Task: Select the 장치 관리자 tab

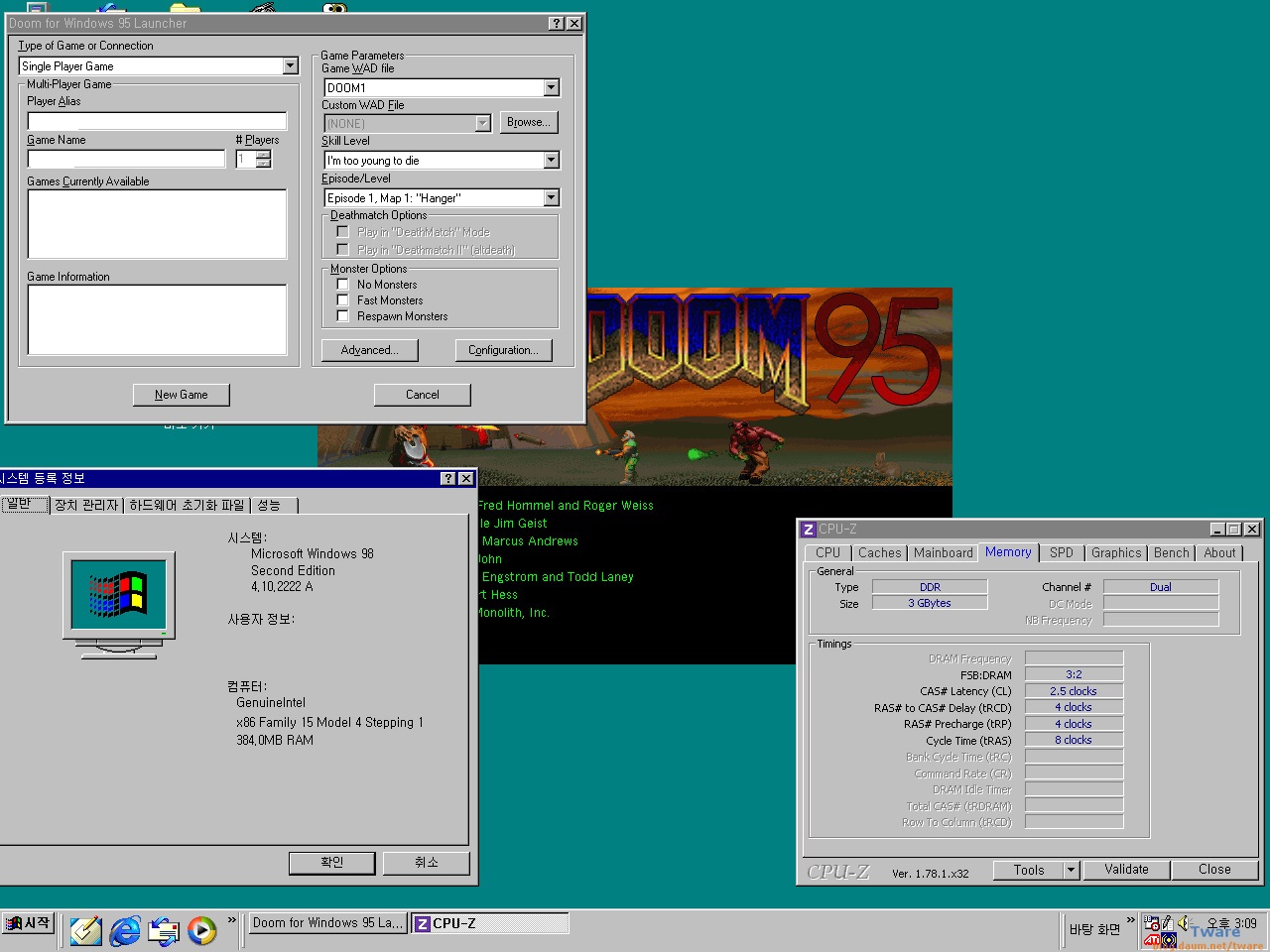Action: pos(86,506)
